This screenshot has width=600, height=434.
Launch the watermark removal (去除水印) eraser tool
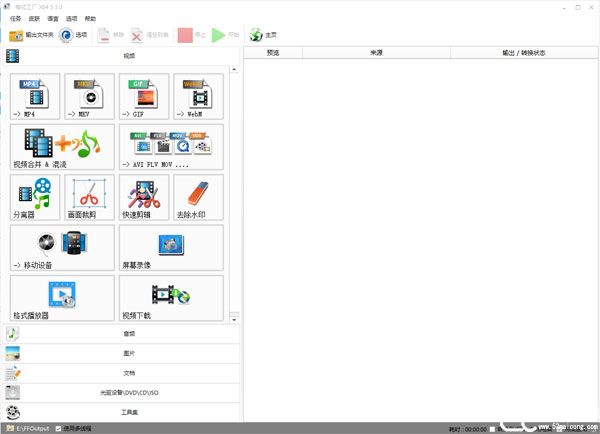click(198, 197)
